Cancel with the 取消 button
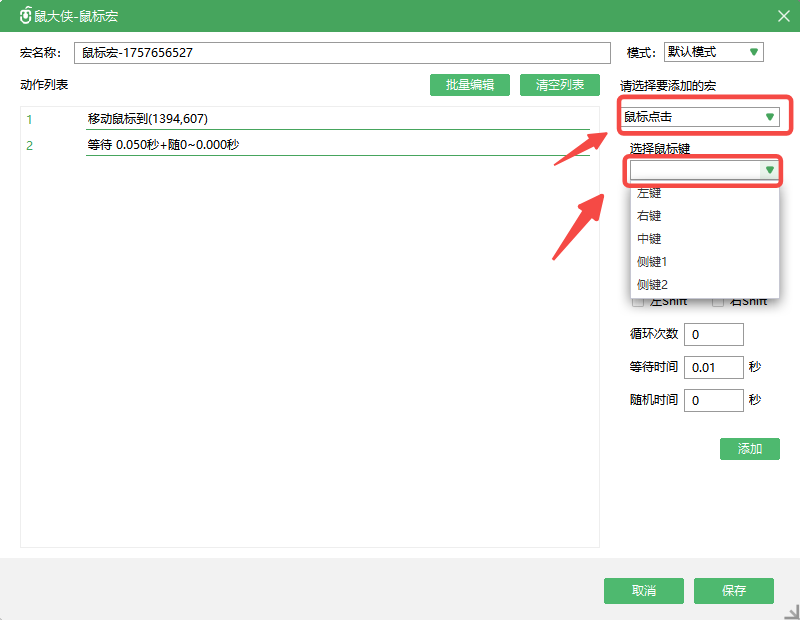The width and height of the screenshot is (800, 620). pyautogui.click(x=643, y=591)
